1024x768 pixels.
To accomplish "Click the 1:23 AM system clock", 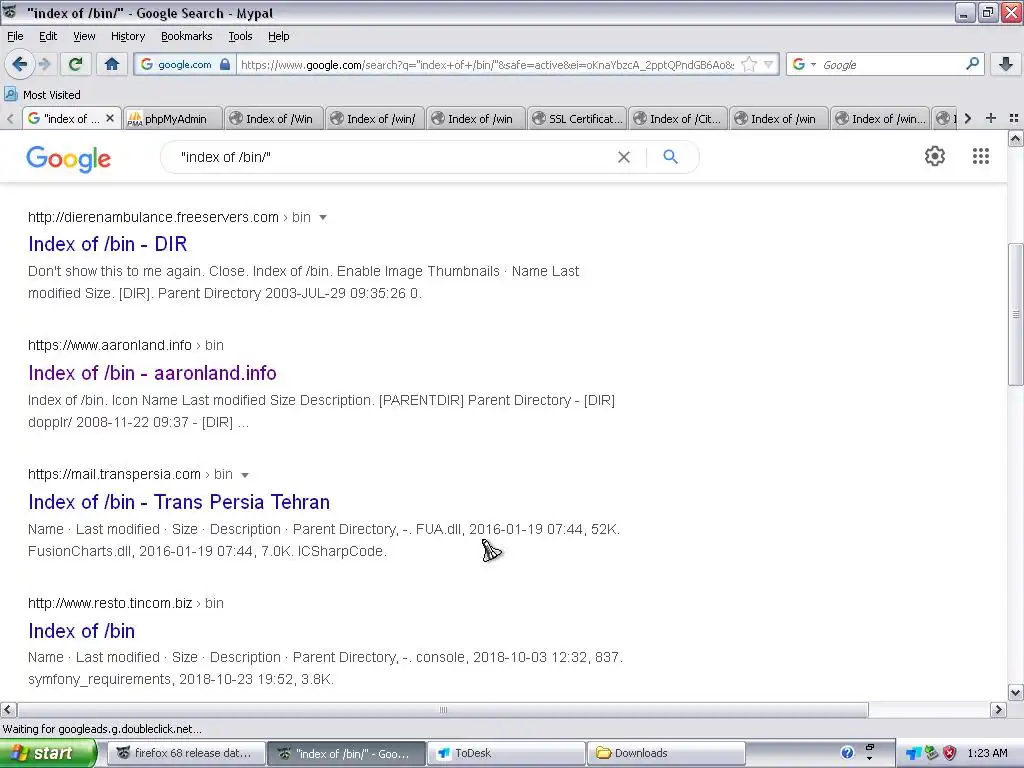I will [x=987, y=753].
